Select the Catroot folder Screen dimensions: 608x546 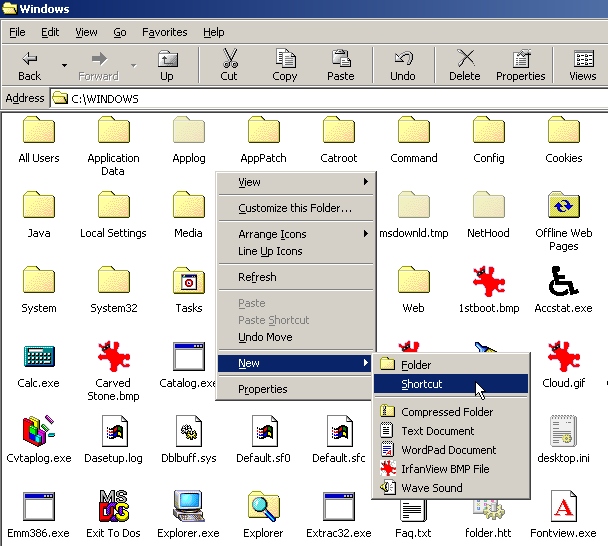click(339, 140)
